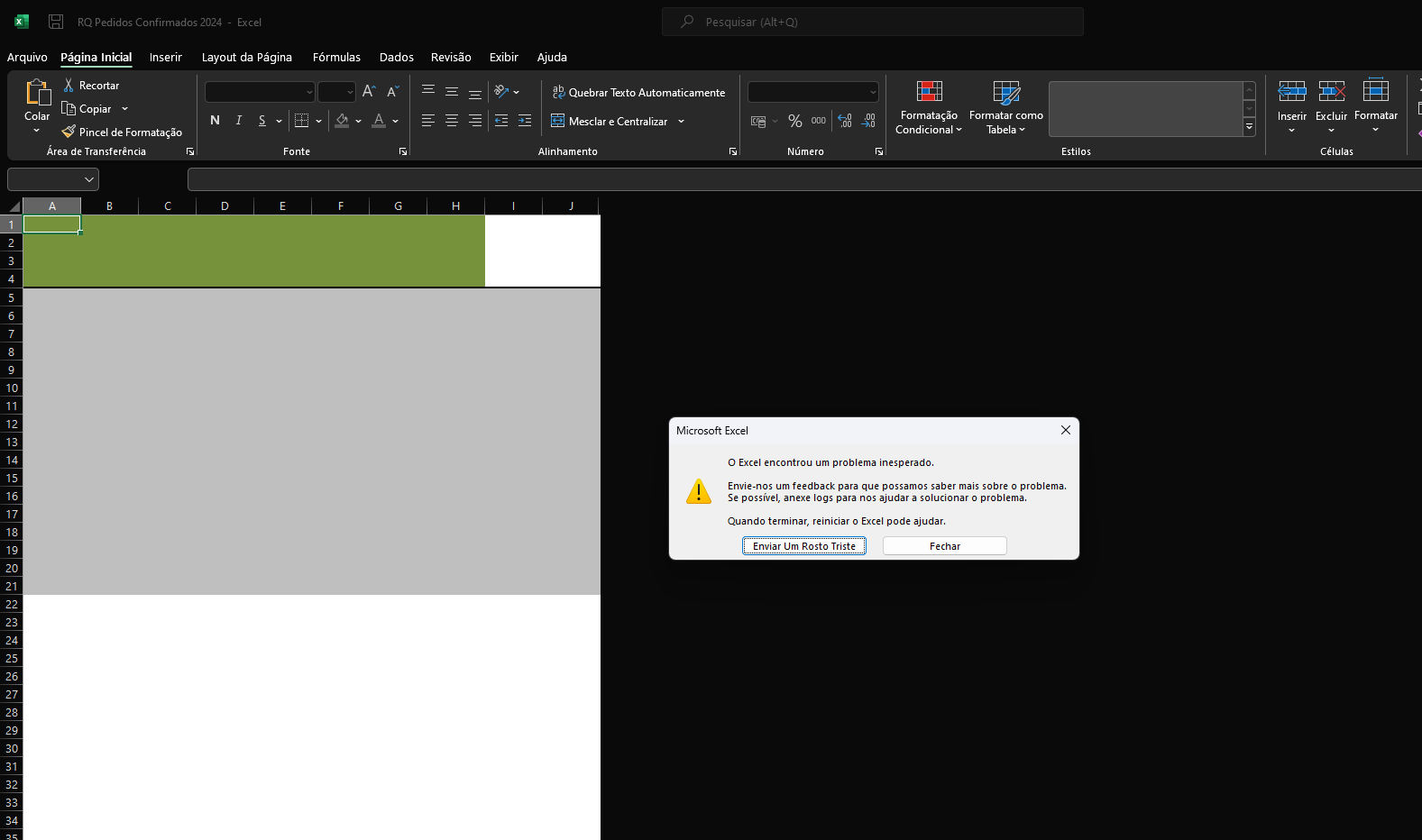Image resolution: width=1422 pixels, height=840 pixels.
Task: Open the Arquivo menu
Action: [27, 57]
